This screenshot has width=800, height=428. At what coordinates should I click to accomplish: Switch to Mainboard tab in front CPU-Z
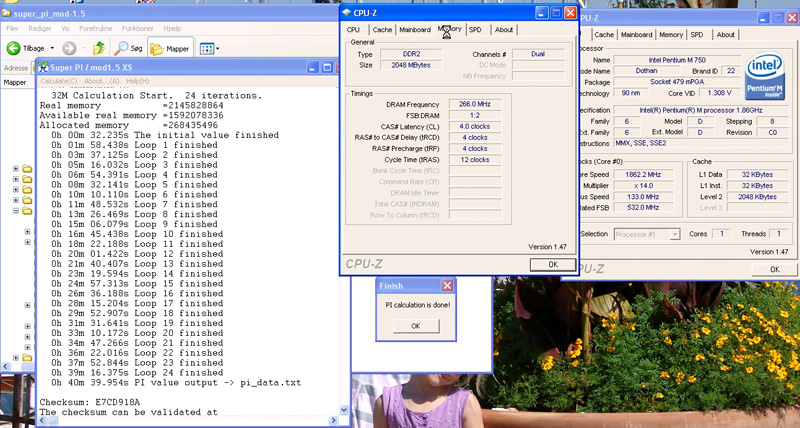[415, 30]
